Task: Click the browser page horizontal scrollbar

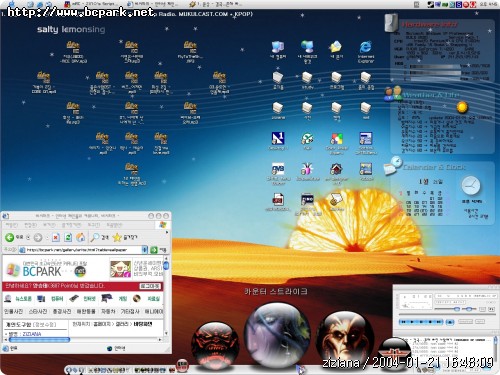Action: tap(83, 339)
